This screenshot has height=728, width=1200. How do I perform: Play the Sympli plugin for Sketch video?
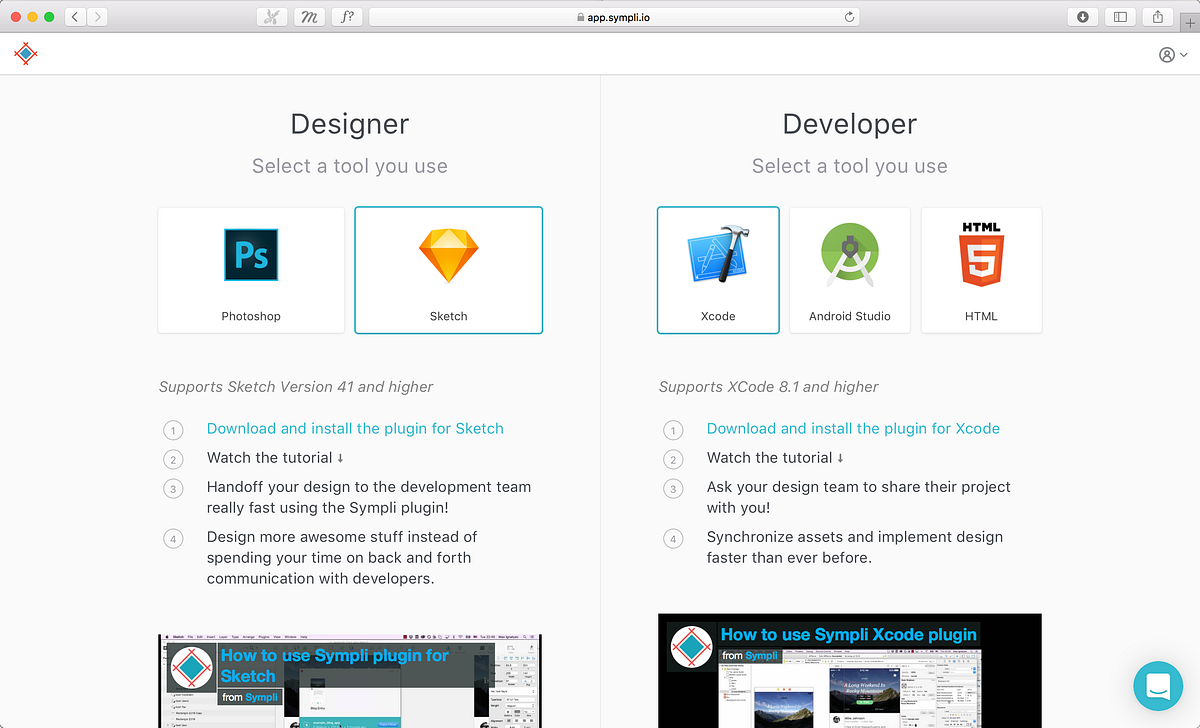pos(349,681)
